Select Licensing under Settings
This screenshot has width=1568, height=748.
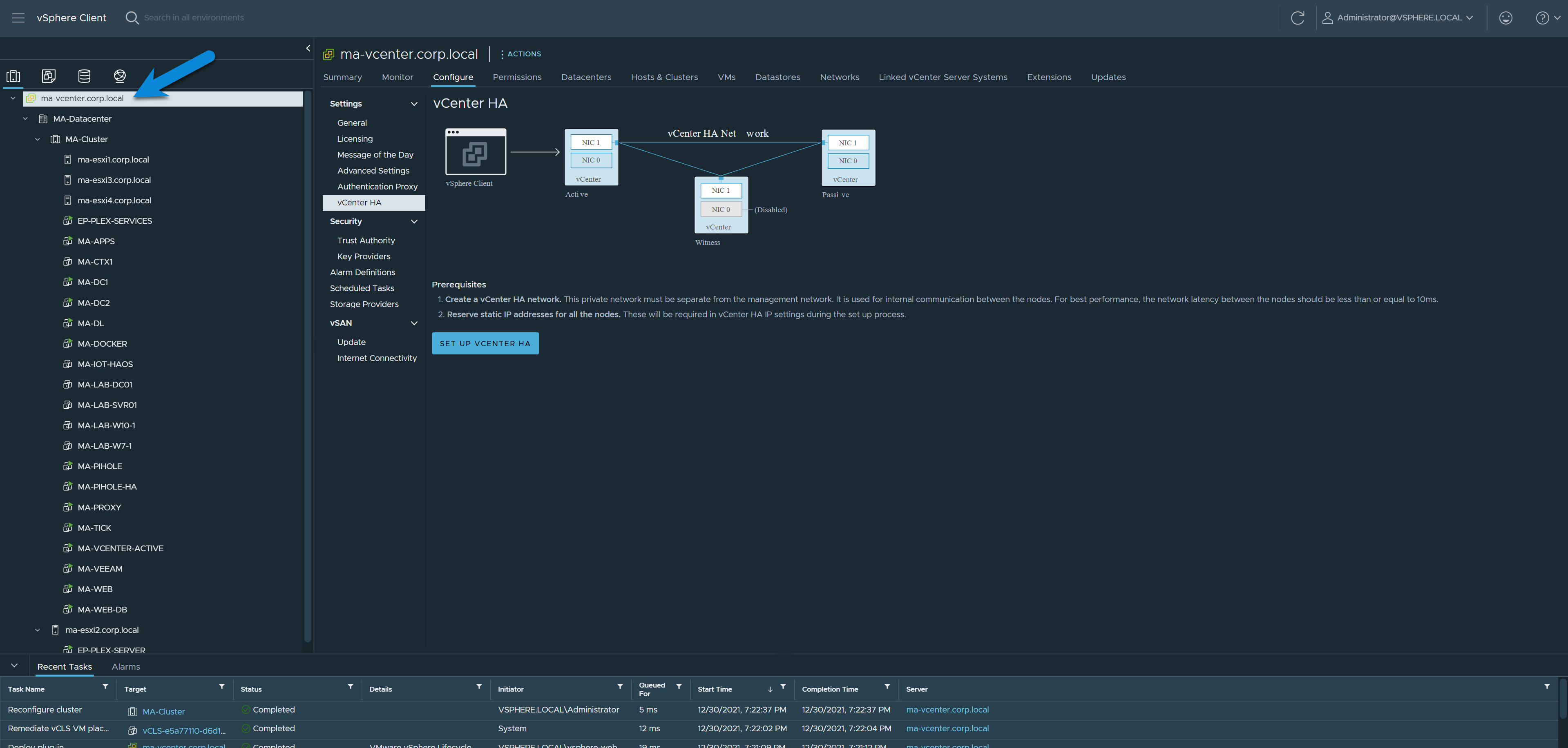click(x=355, y=139)
